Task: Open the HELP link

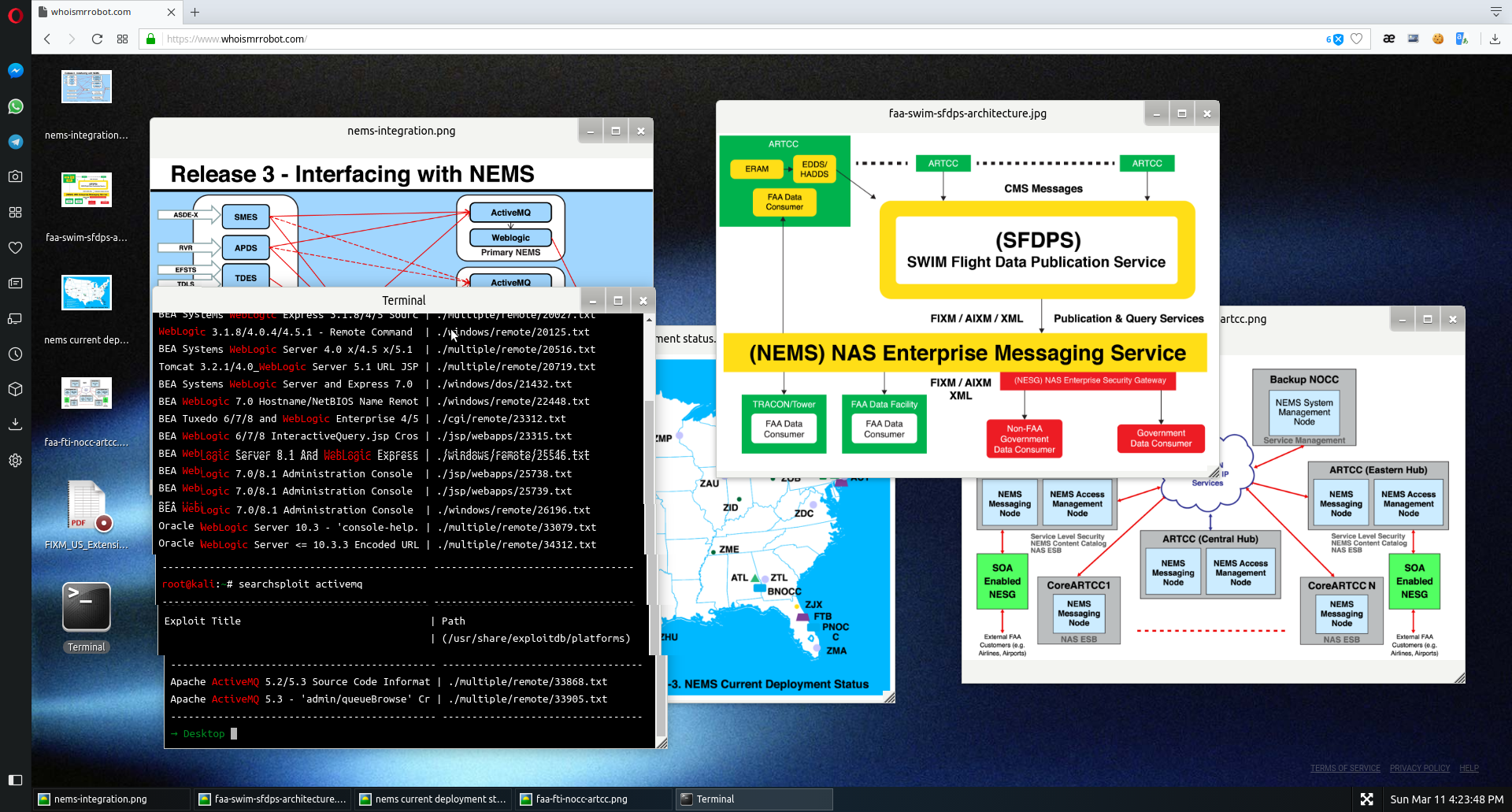Action: (1469, 768)
